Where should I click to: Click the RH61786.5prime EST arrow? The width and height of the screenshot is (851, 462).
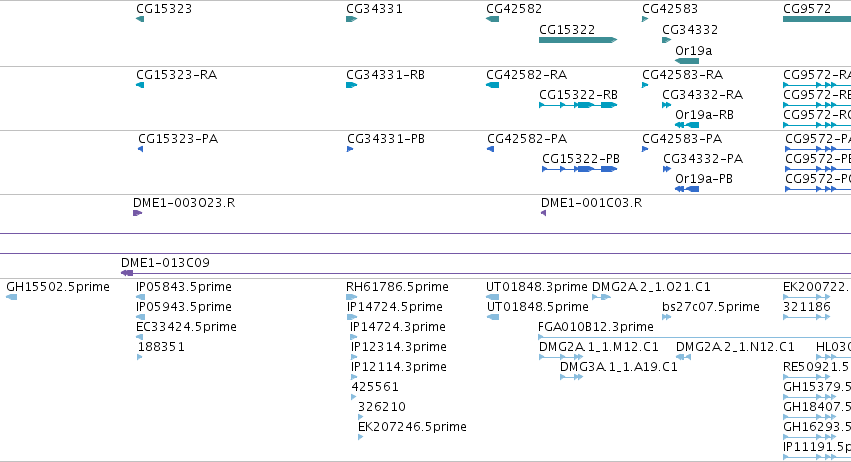352,297
